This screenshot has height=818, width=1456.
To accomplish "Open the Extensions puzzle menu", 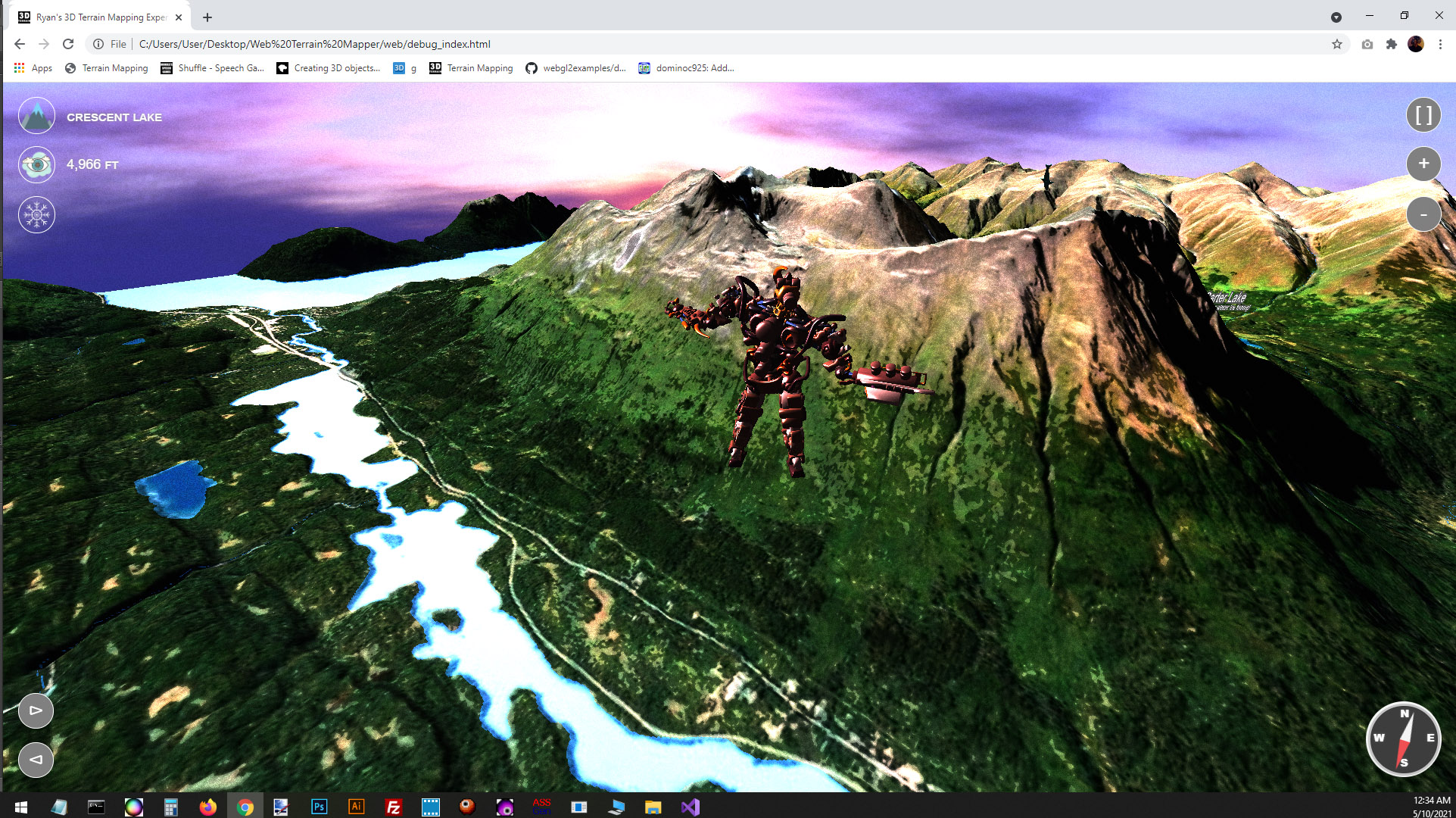I will (x=1391, y=44).
